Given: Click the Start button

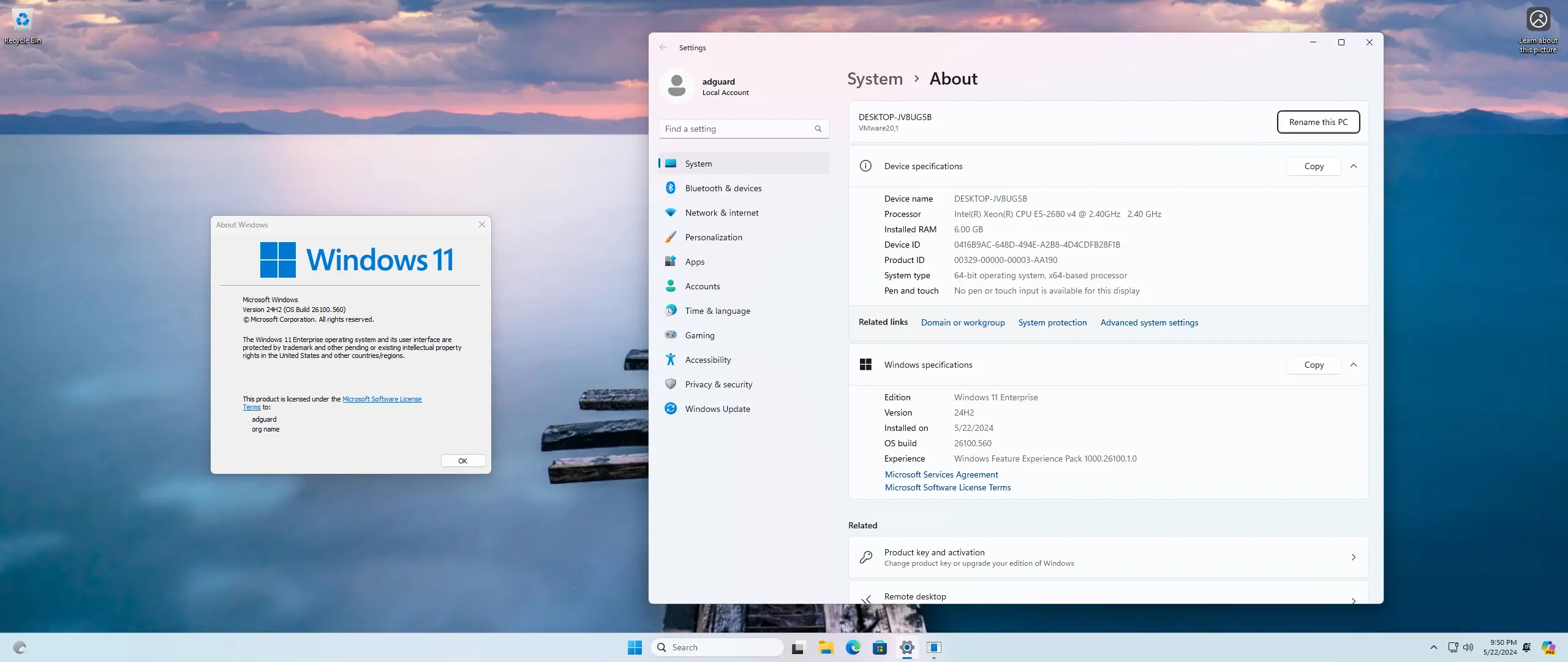Looking at the screenshot, I should (x=634, y=647).
